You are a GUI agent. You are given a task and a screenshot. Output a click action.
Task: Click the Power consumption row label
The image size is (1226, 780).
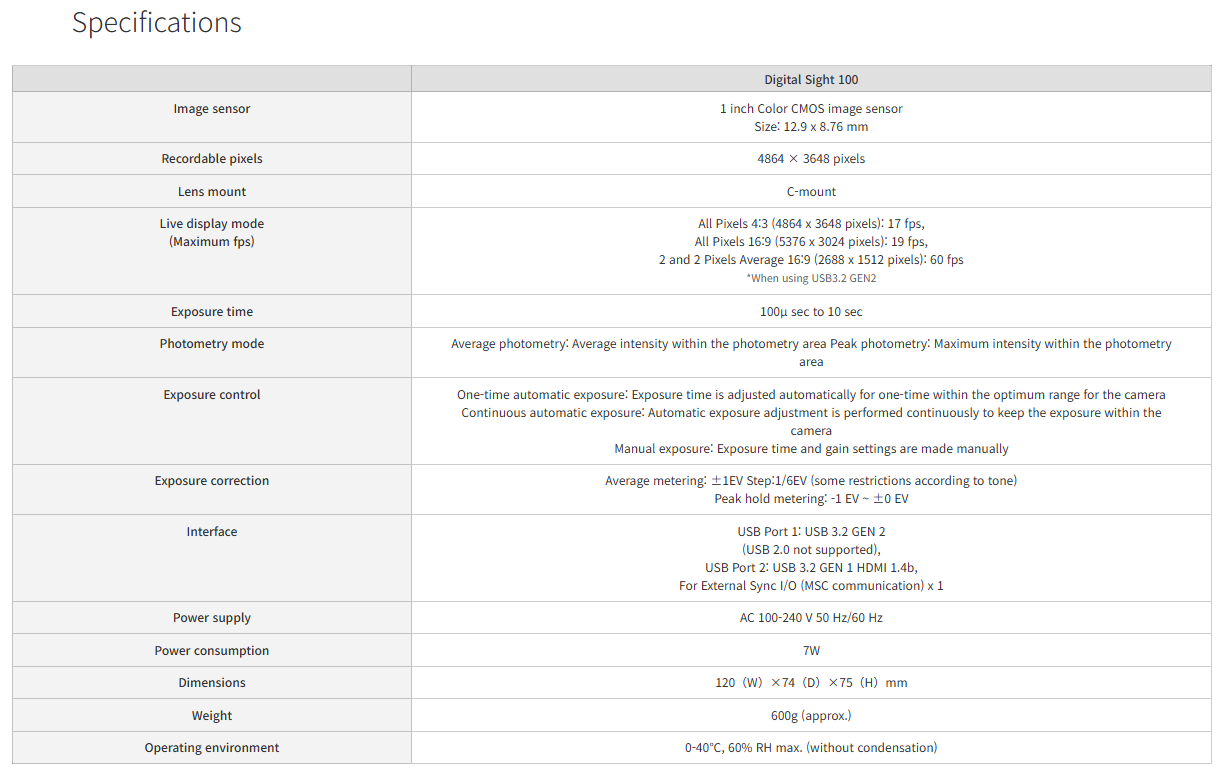(212, 651)
